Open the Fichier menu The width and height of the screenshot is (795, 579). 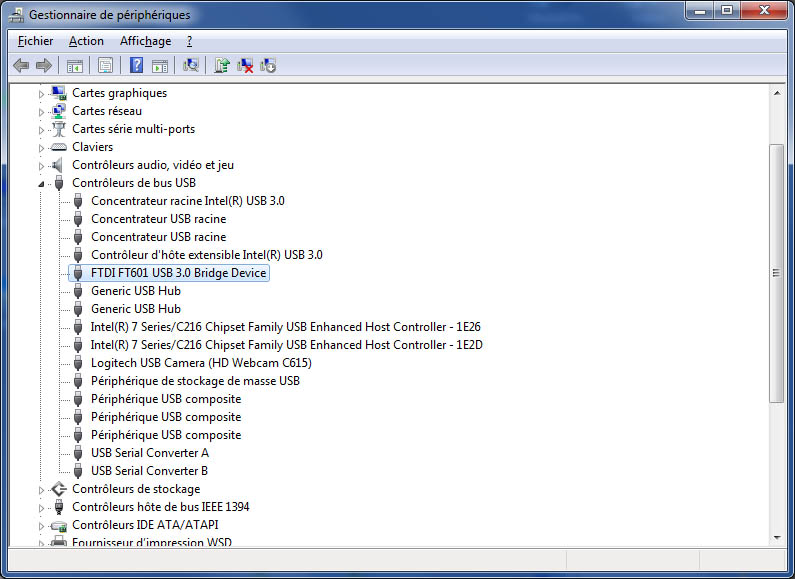click(35, 41)
